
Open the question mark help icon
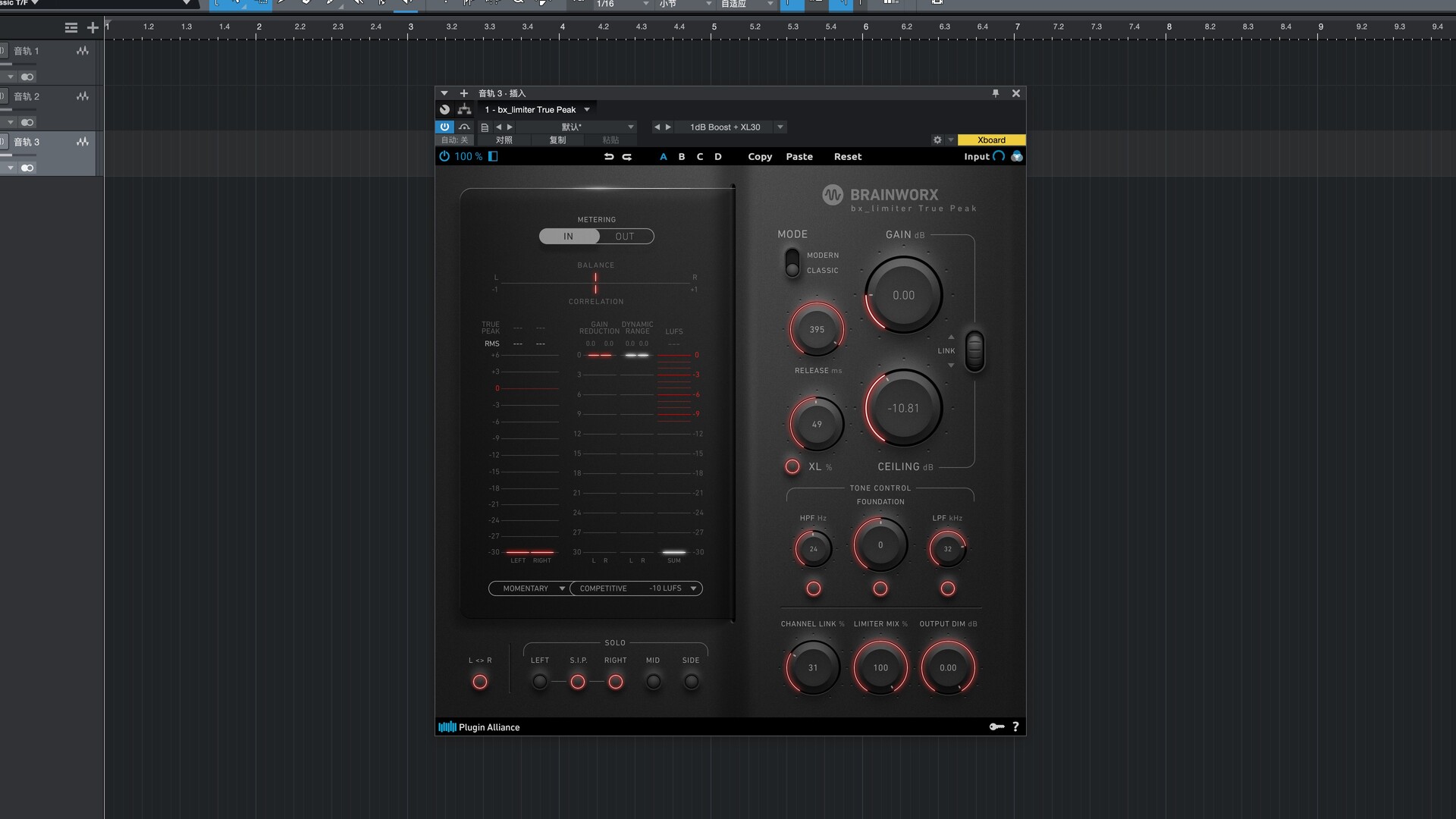[1015, 726]
